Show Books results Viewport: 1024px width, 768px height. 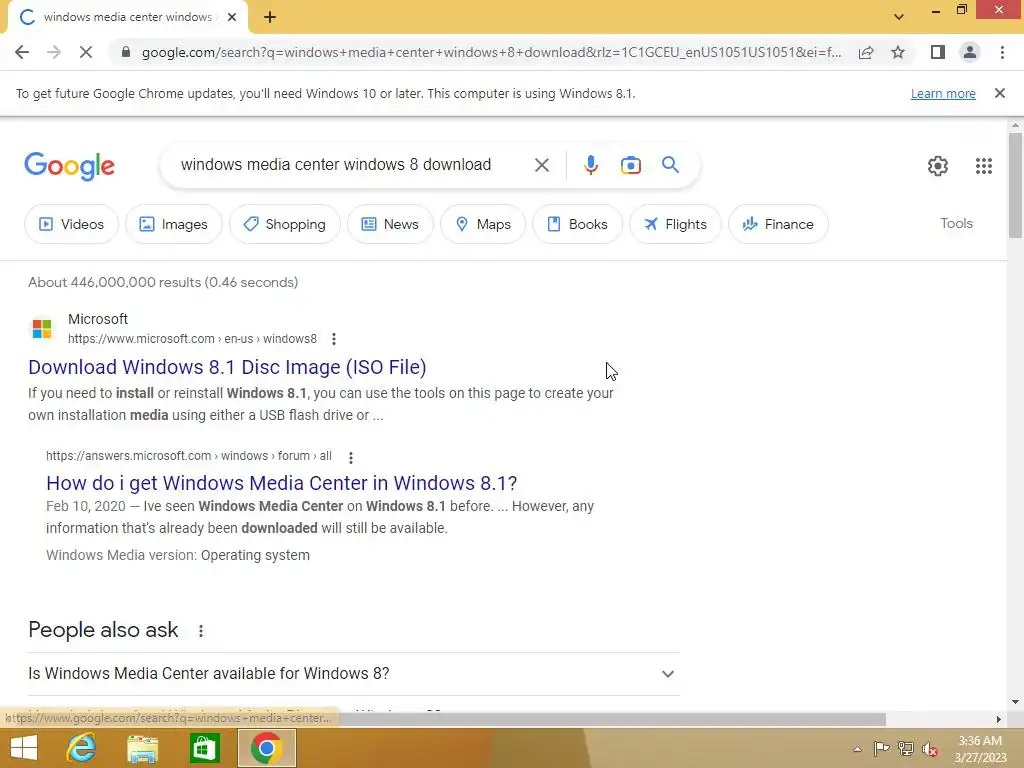pos(577,224)
